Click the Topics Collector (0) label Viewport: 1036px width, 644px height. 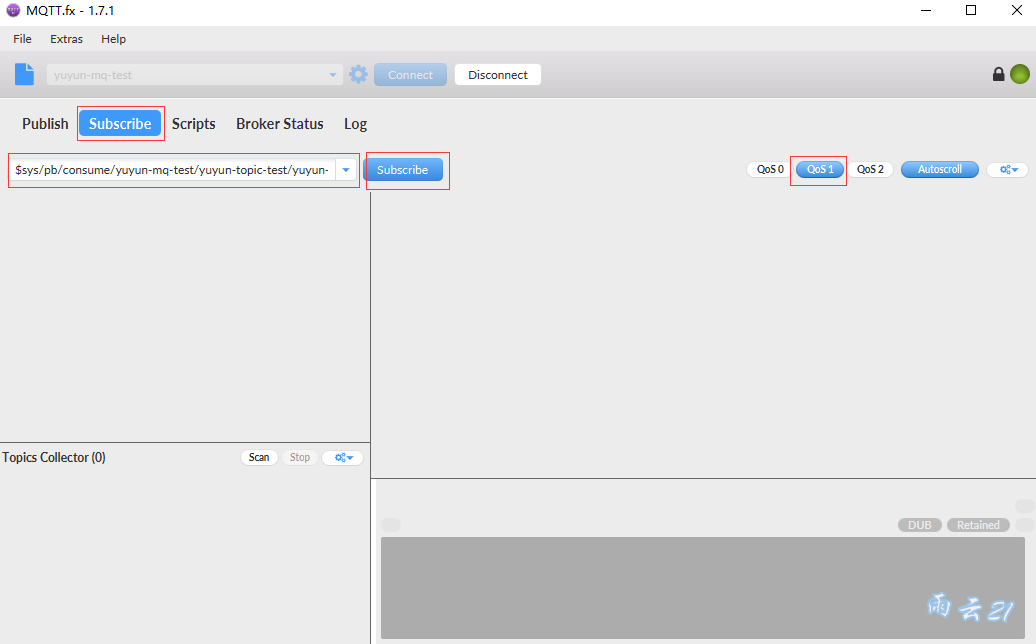click(x=54, y=457)
